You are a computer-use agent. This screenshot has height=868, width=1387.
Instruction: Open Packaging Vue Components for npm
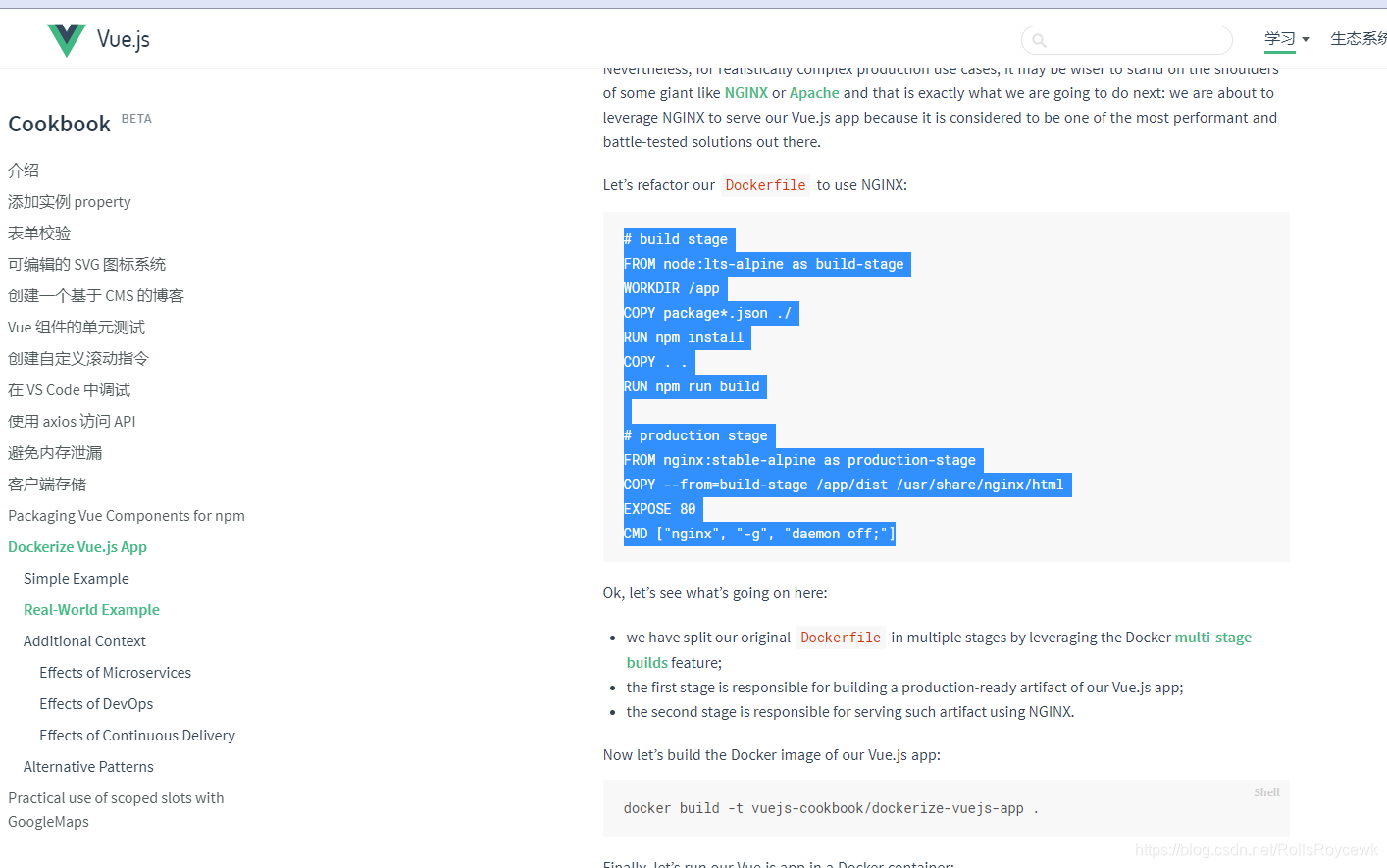(127, 516)
